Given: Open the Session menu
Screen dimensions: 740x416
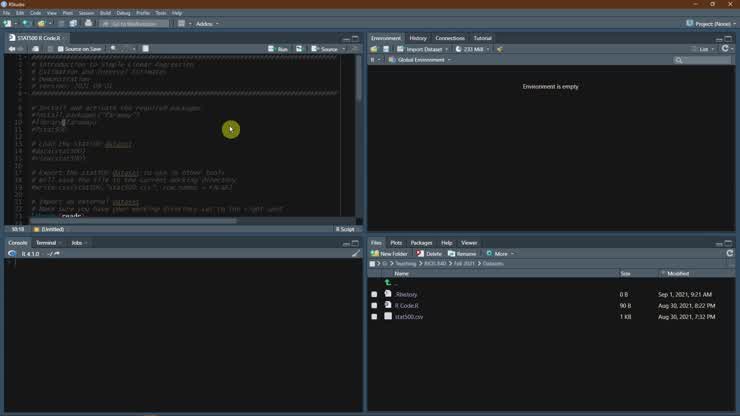Looking at the screenshot, I should (86, 13).
